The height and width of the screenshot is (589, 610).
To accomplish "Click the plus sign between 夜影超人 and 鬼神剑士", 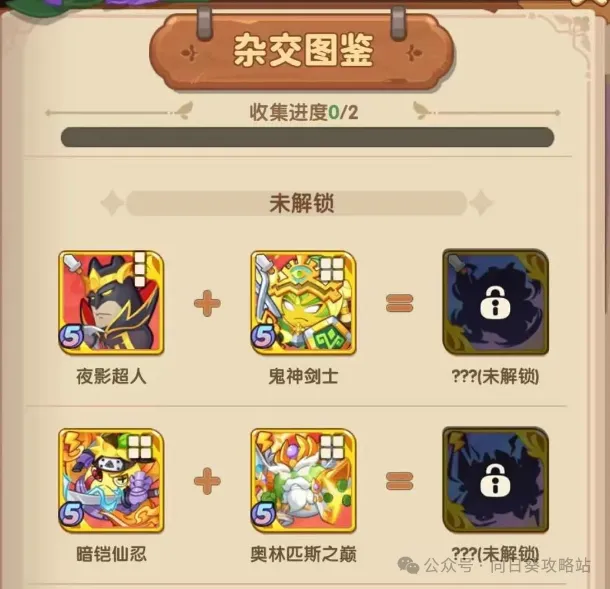I will click(207, 303).
